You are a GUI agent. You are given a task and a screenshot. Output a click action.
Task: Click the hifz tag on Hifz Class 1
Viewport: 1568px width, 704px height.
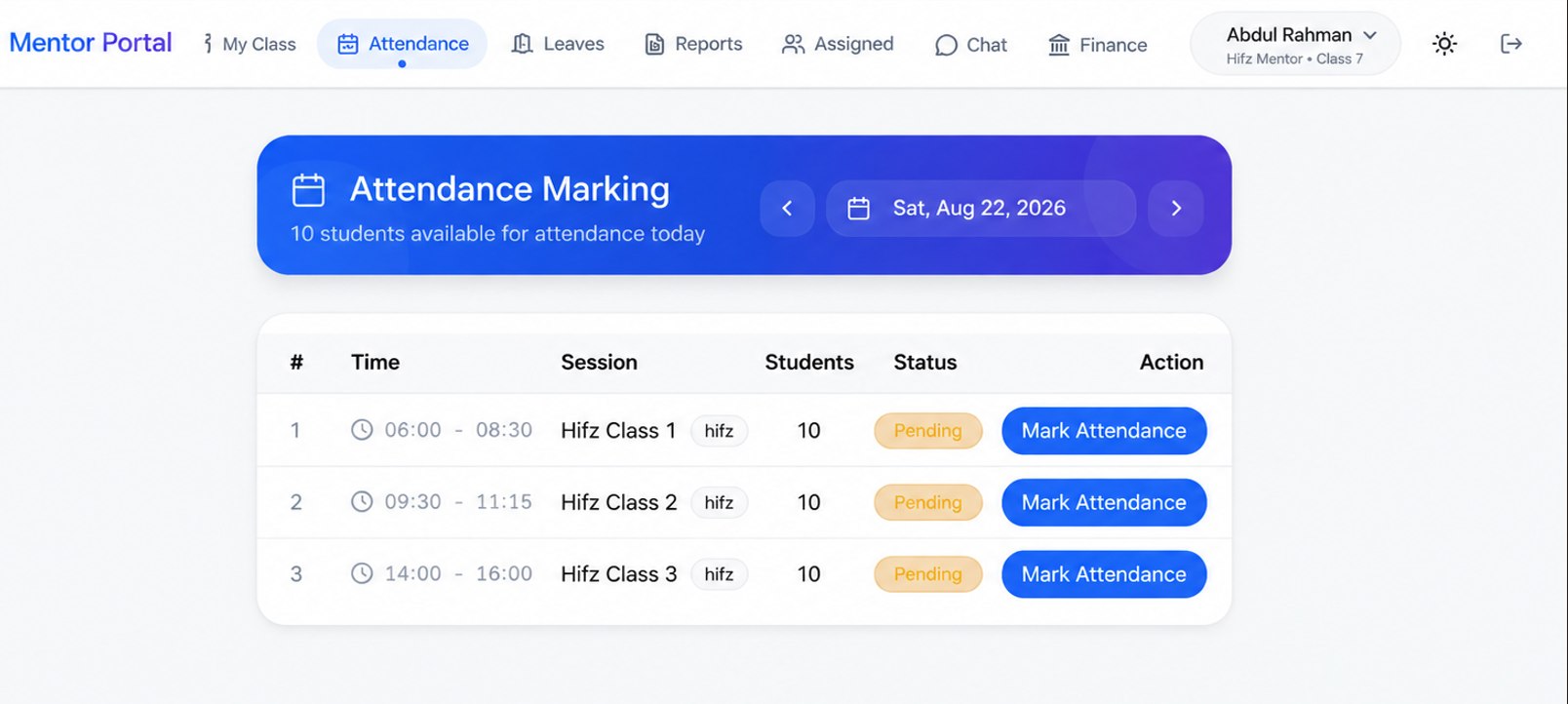[719, 431]
